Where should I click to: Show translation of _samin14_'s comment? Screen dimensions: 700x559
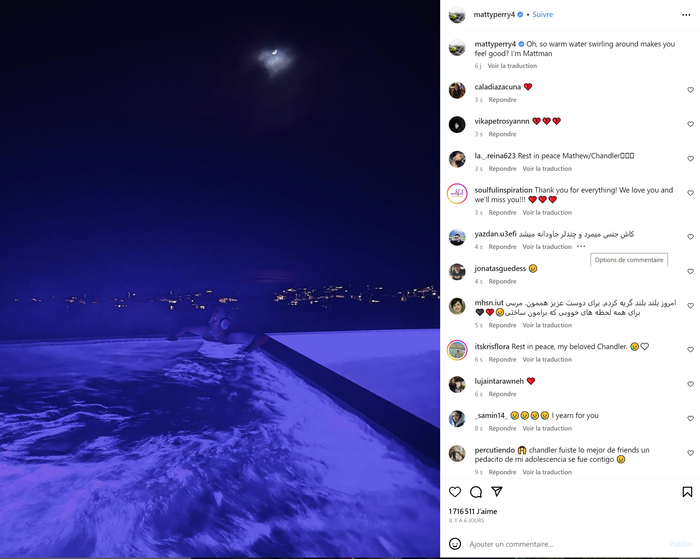point(547,428)
